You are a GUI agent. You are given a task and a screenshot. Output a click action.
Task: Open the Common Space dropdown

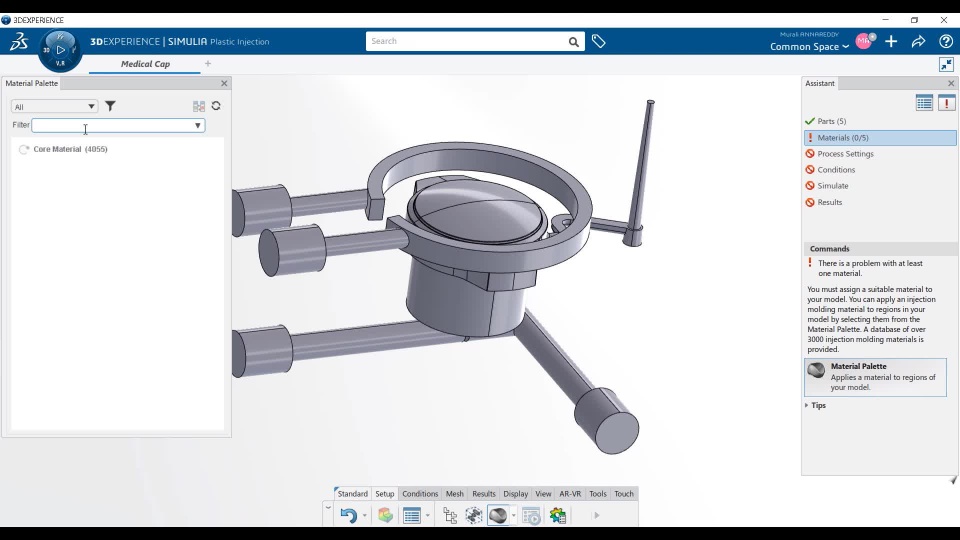point(809,47)
